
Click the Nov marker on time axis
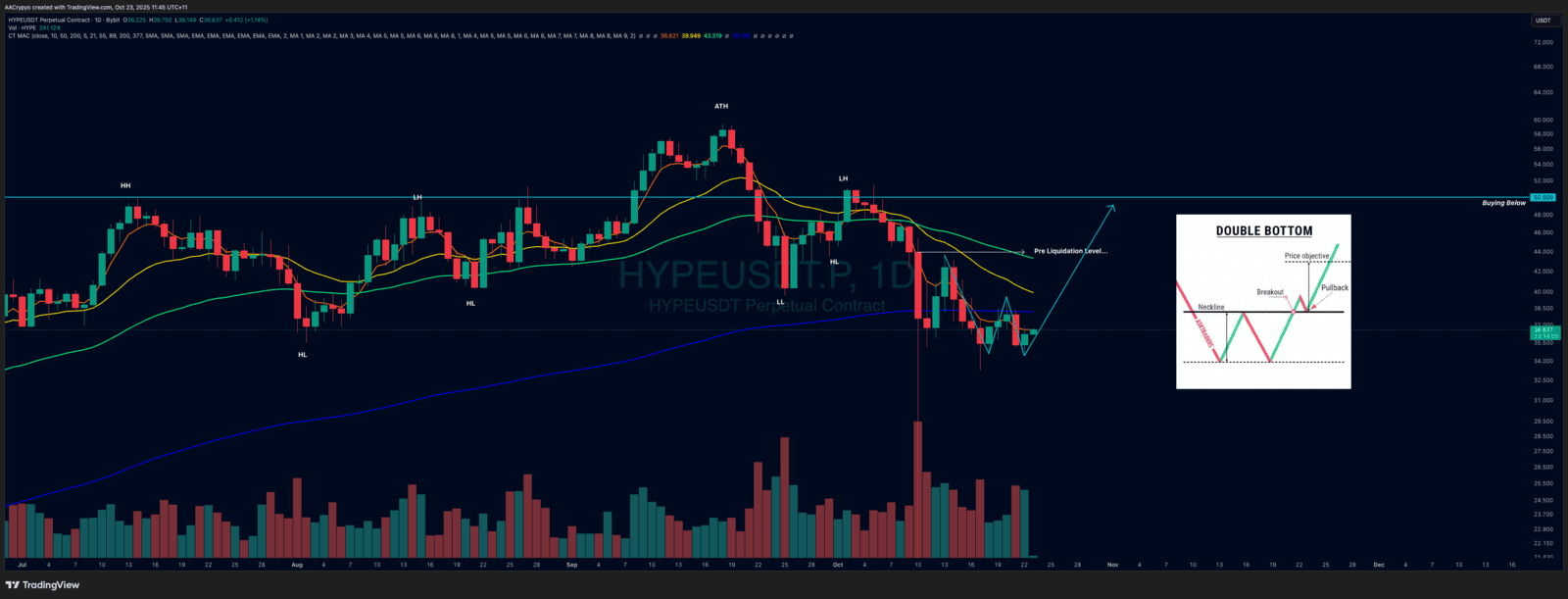(1112, 565)
